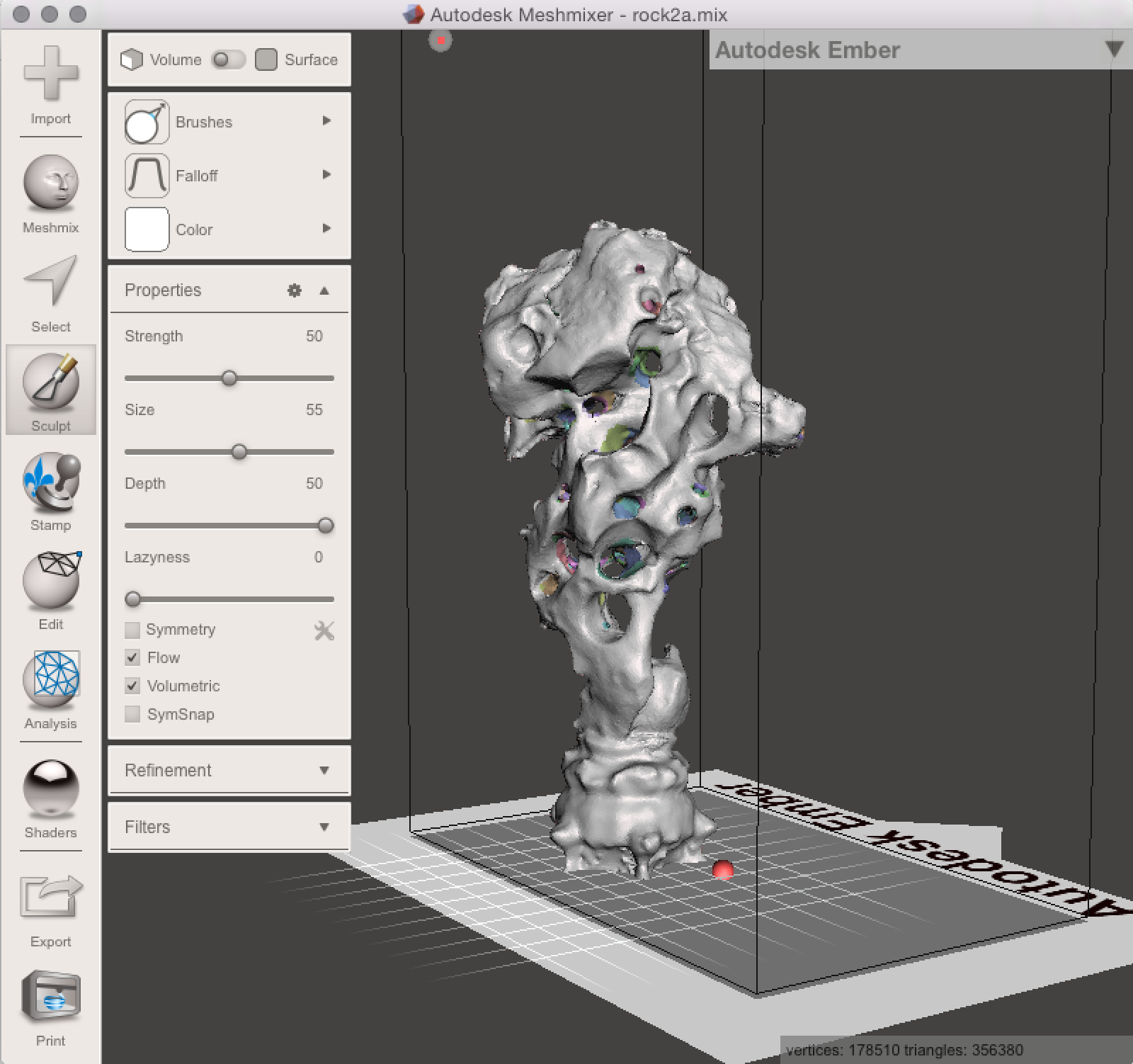Click the Symmetry wrench tool icon

(324, 630)
